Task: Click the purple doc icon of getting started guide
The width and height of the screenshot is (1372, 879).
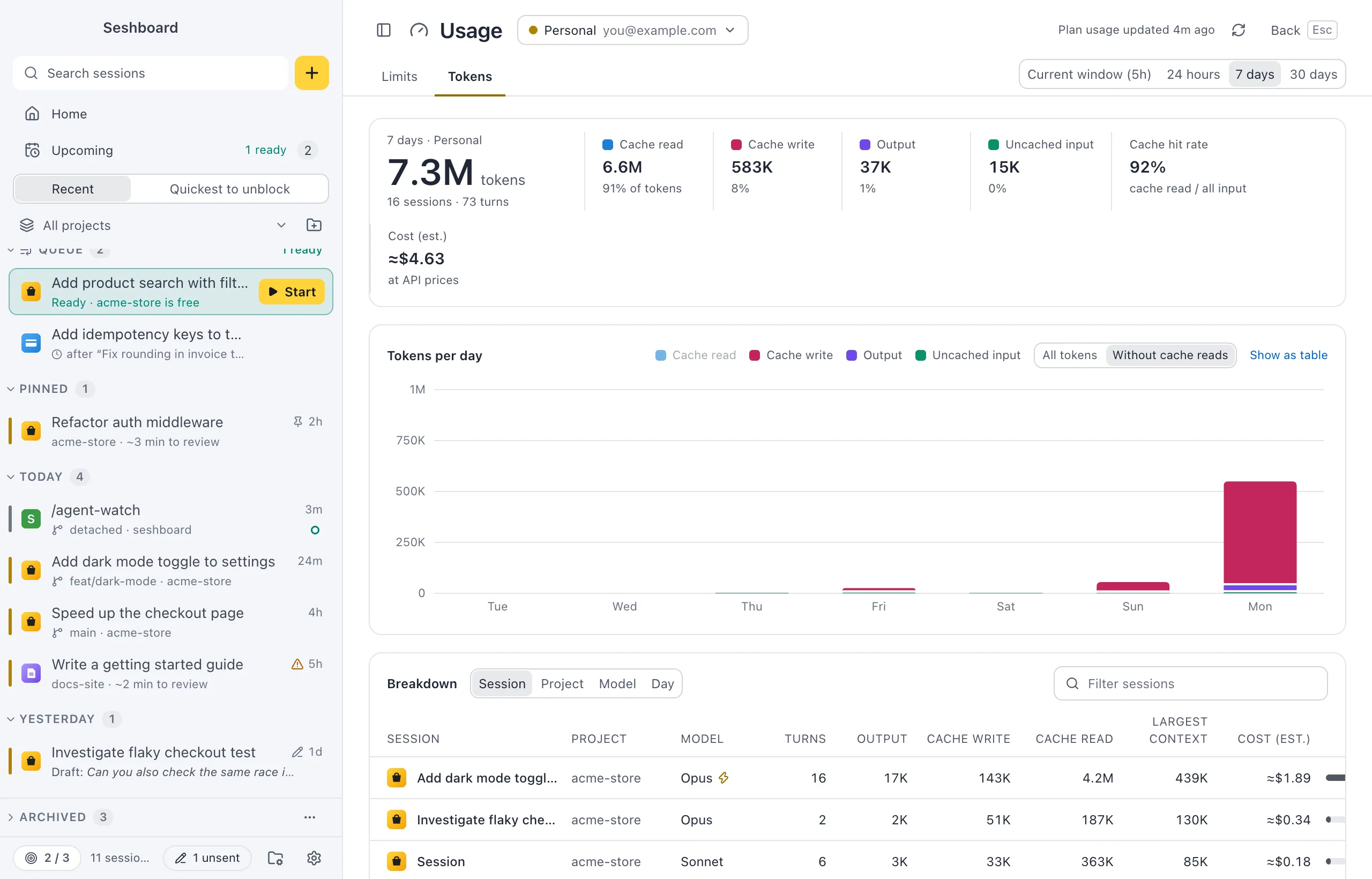Action: [x=31, y=674]
